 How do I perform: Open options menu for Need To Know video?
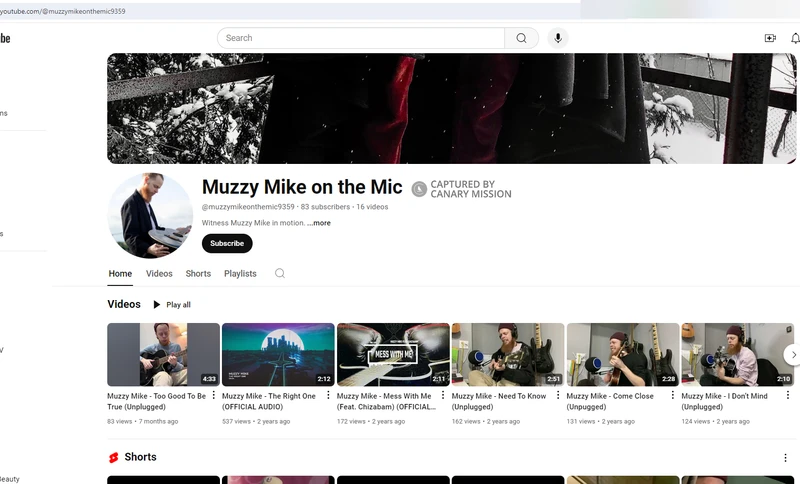tap(558, 396)
